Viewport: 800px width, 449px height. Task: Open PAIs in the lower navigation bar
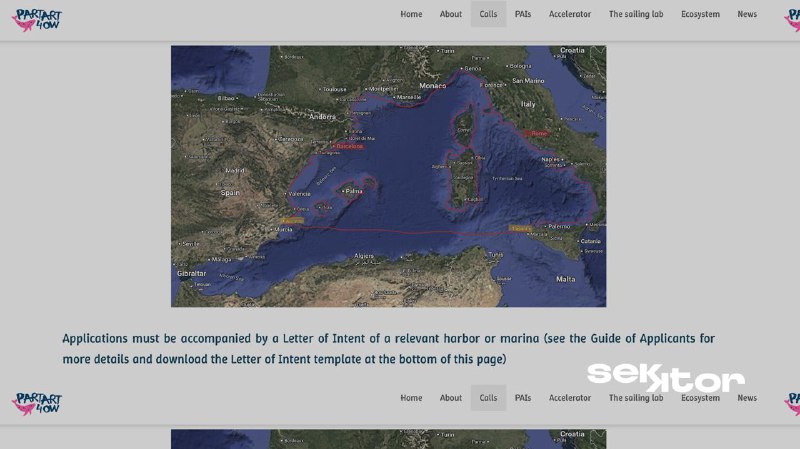click(x=522, y=398)
